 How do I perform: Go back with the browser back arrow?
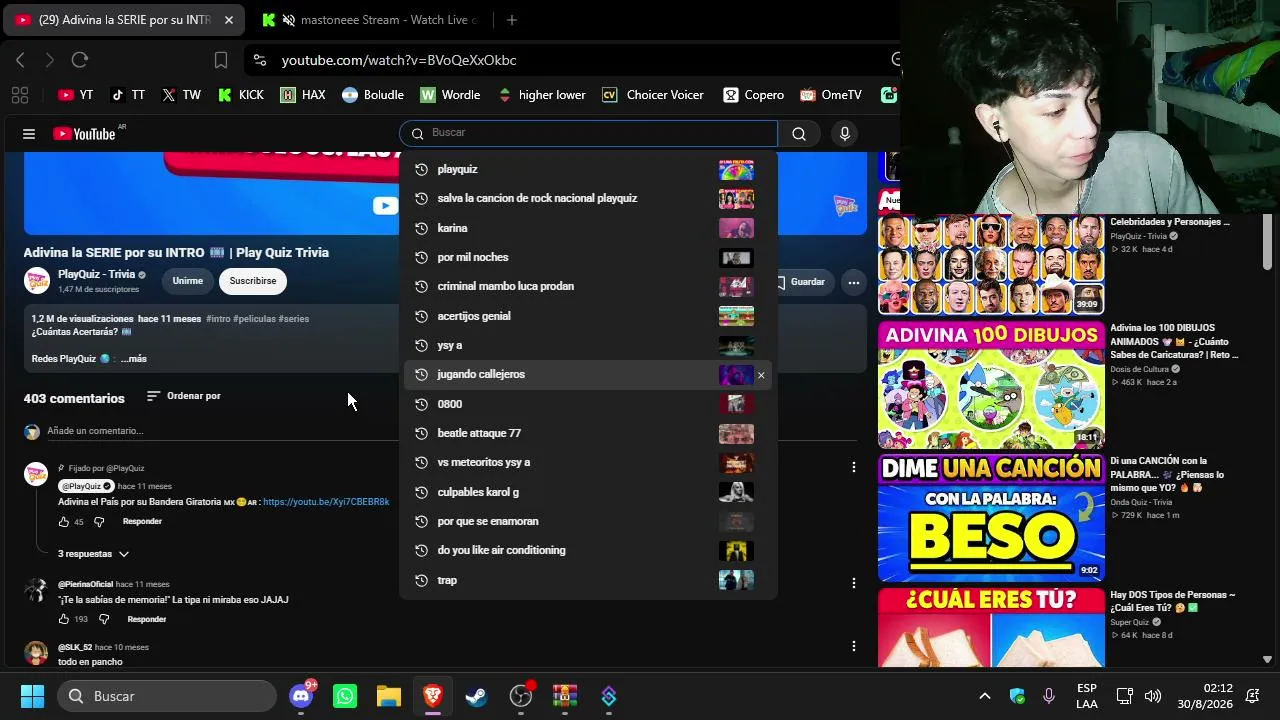[20, 60]
